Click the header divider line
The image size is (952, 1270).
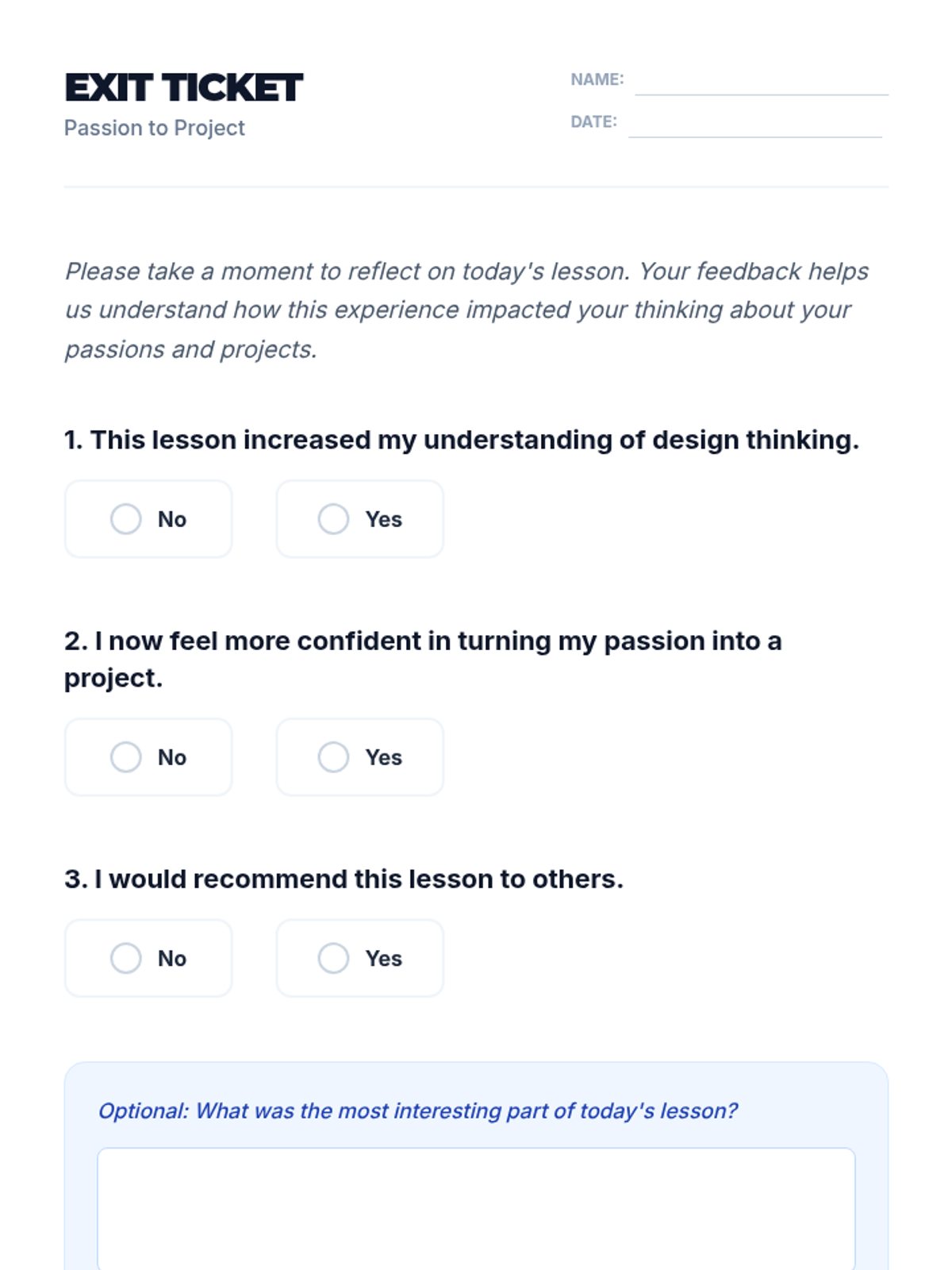click(x=476, y=187)
